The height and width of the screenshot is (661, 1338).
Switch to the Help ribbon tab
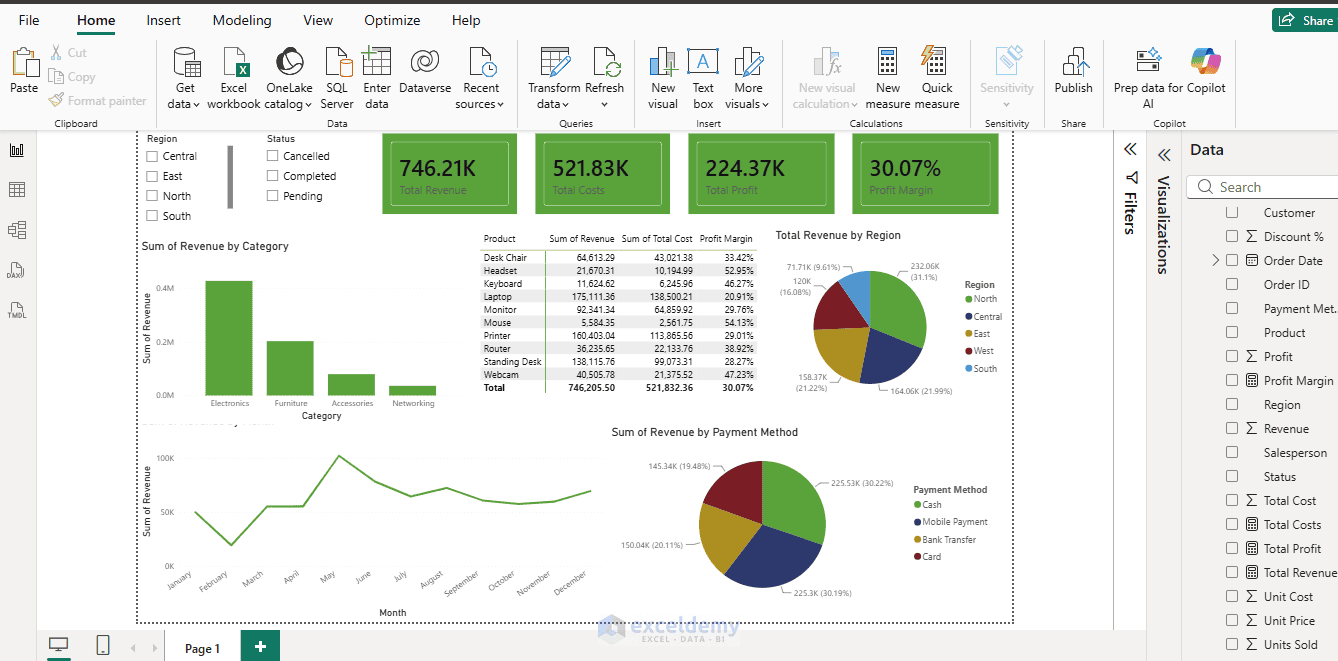[x=466, y=20]
